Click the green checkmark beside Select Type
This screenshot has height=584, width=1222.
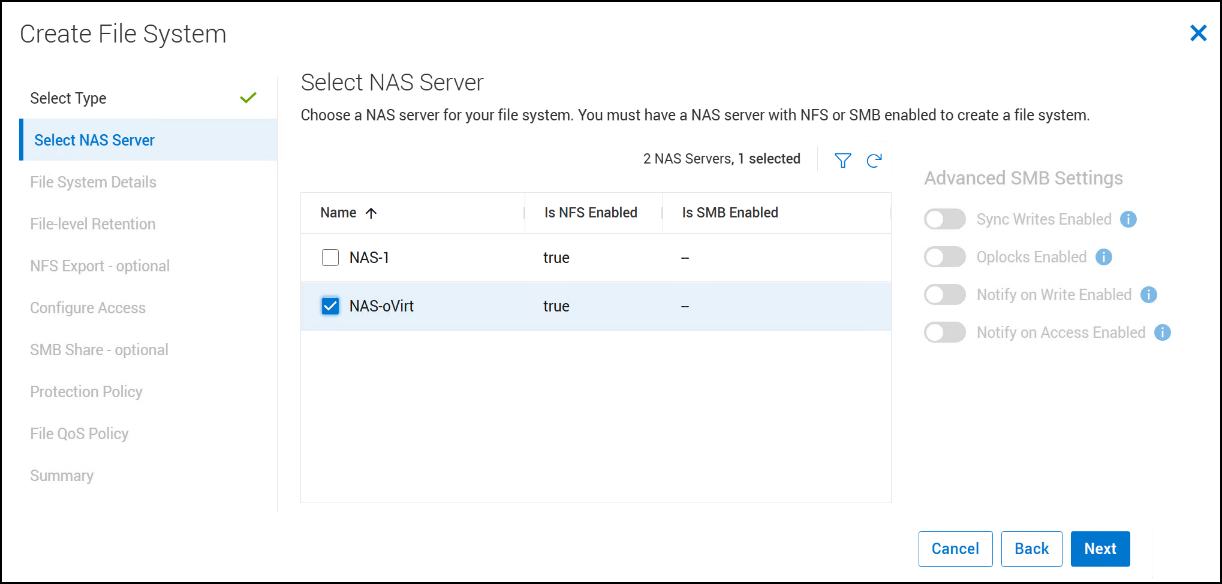pos(249,98)
